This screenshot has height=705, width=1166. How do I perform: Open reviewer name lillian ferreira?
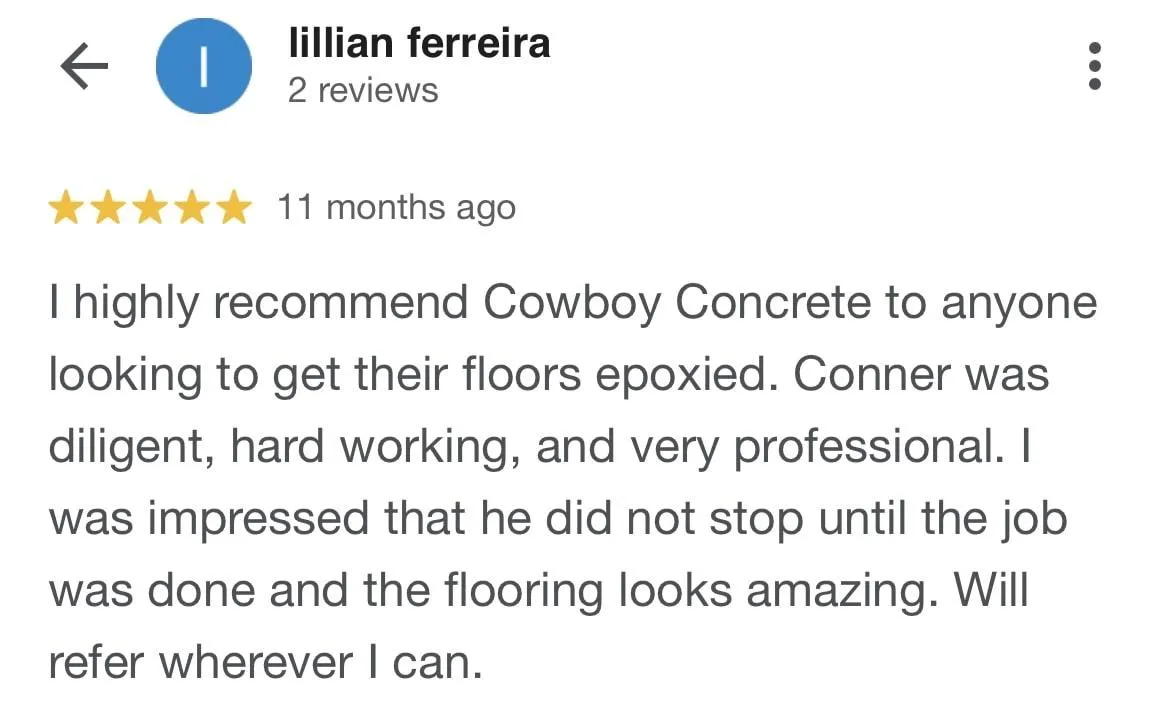(x=419, y=43)
